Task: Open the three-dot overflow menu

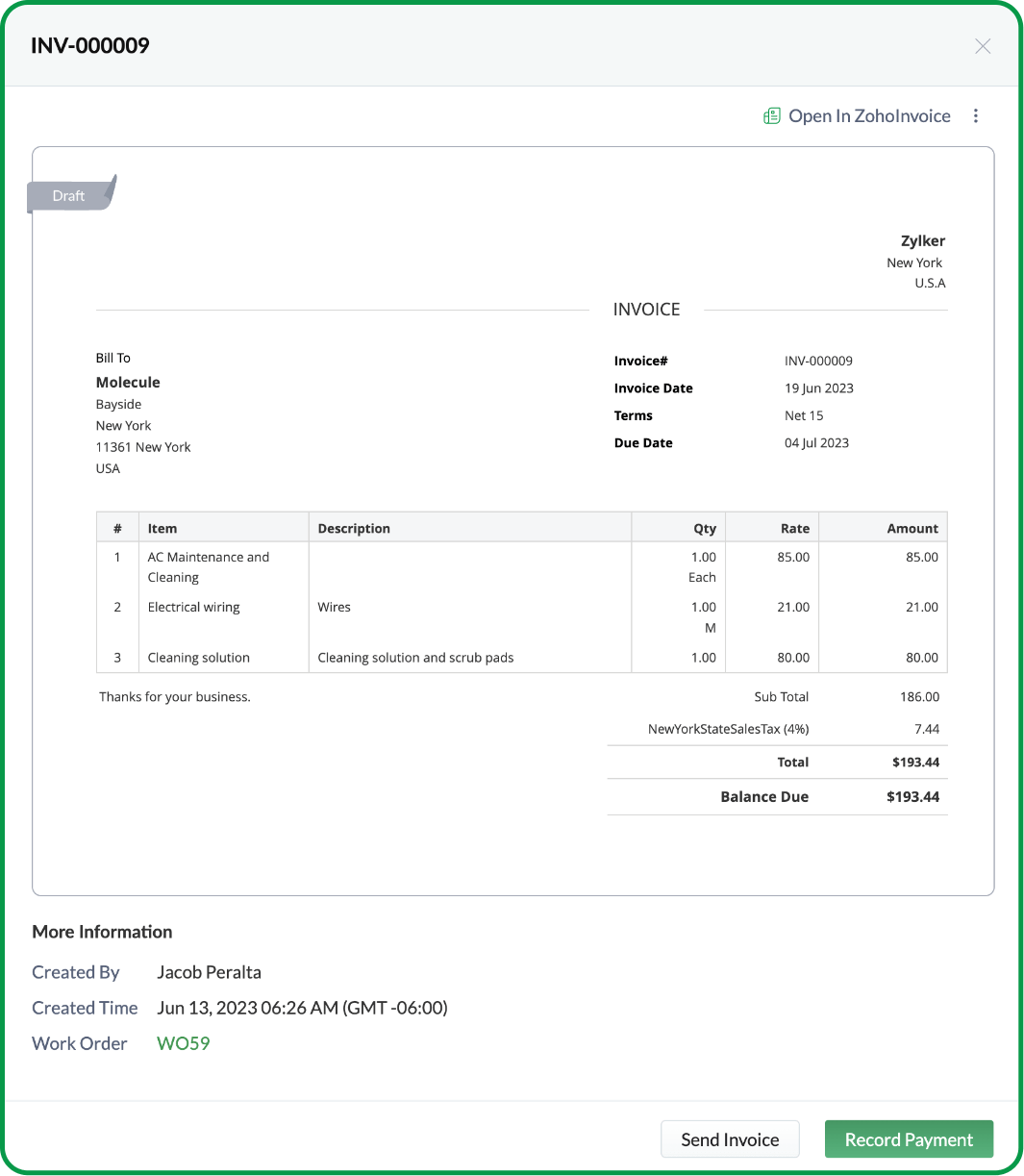Action: (976, 115)
